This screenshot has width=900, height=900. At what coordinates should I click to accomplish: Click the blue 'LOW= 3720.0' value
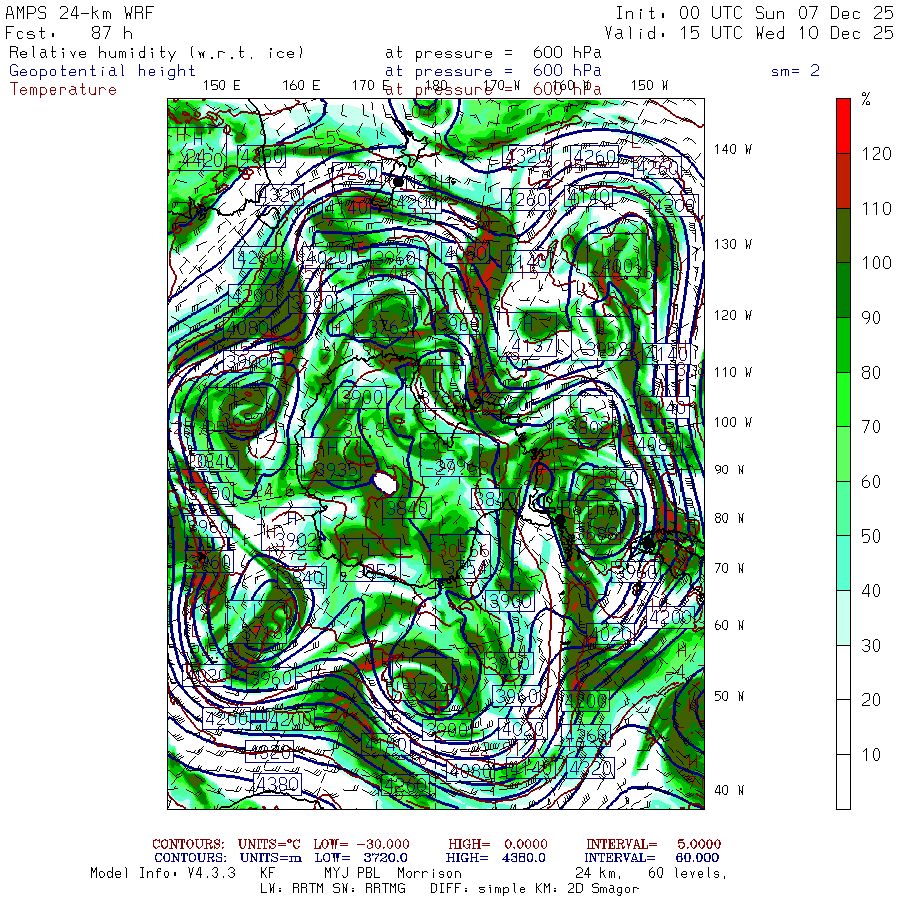[x=361, y=858]
